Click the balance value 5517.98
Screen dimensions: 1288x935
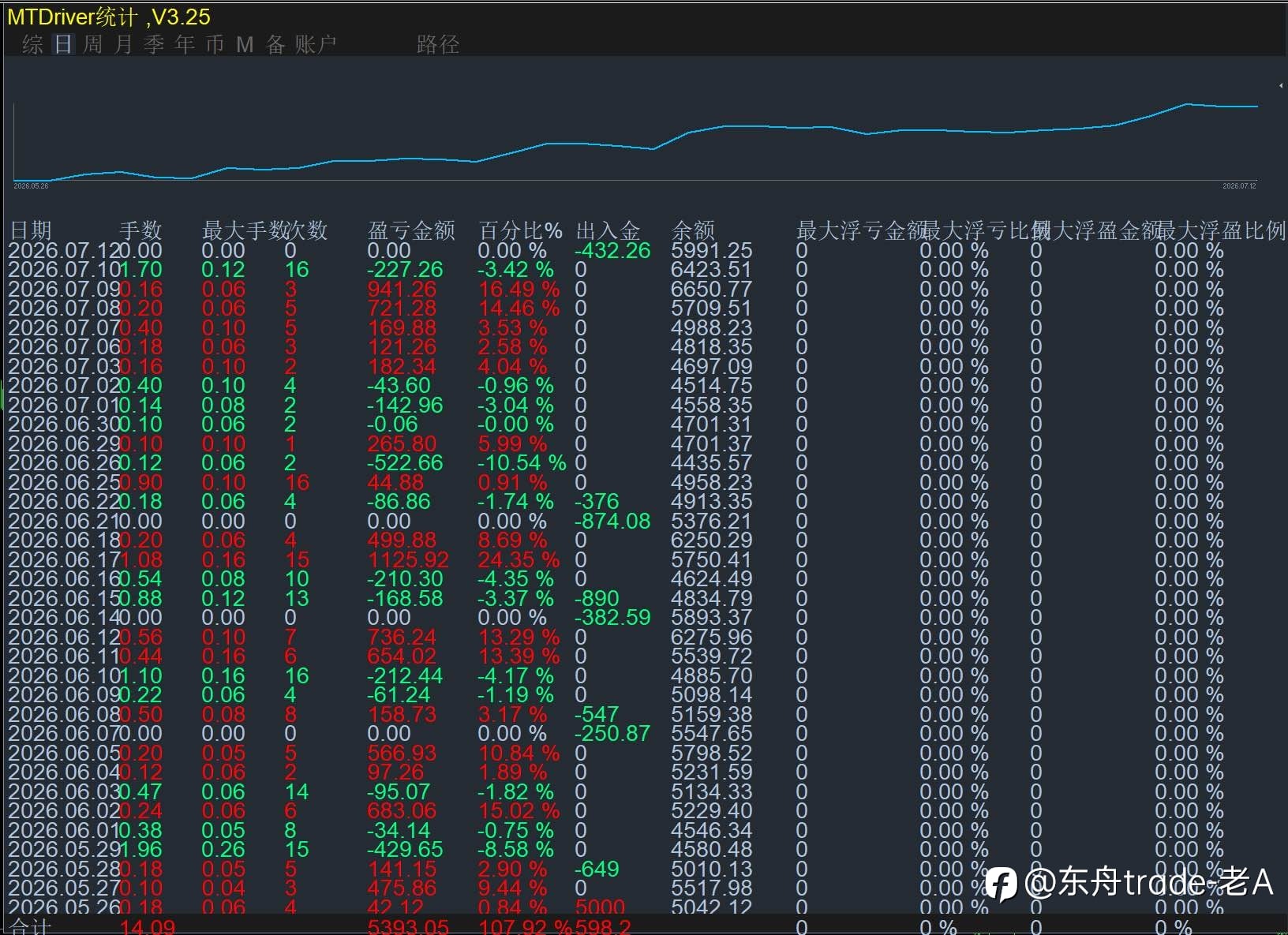coord(711,888)
